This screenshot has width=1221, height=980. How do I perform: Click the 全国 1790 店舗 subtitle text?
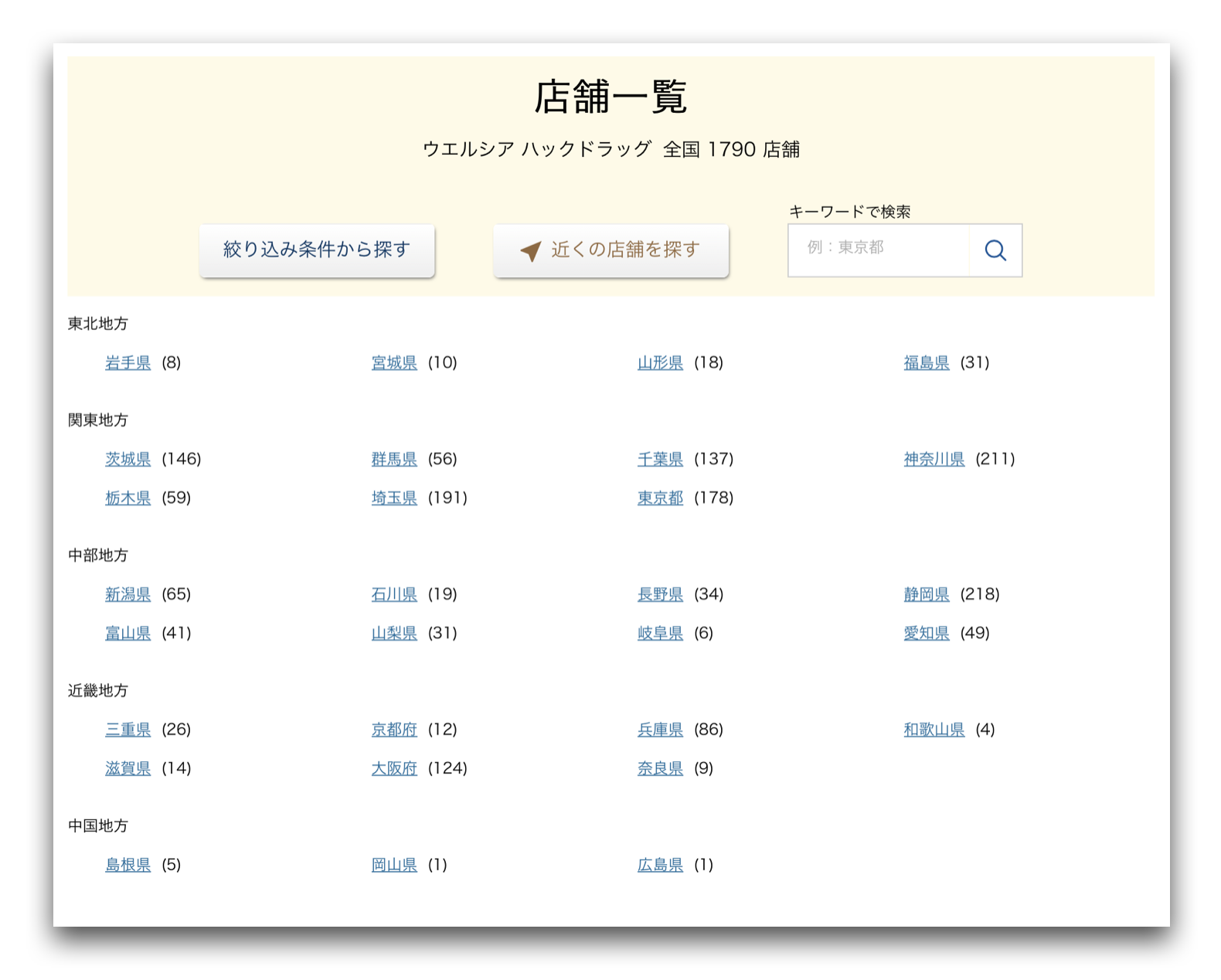click(x=731, y=149)
